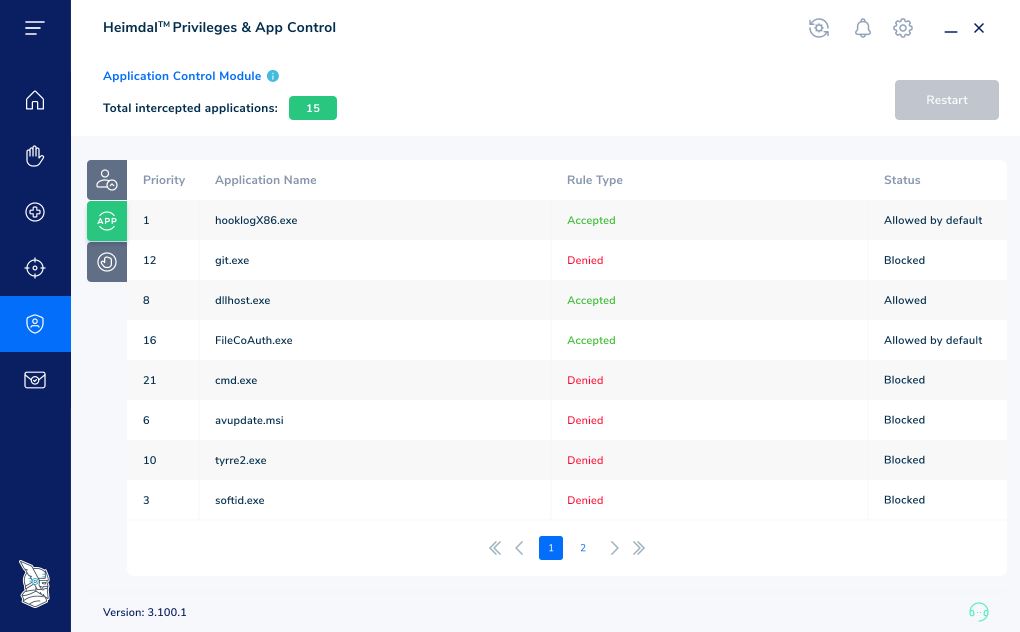1020x632 pixels.
Task: Open the hand-shaped module icon in sidebar
Action: click(x=34, y=156)
